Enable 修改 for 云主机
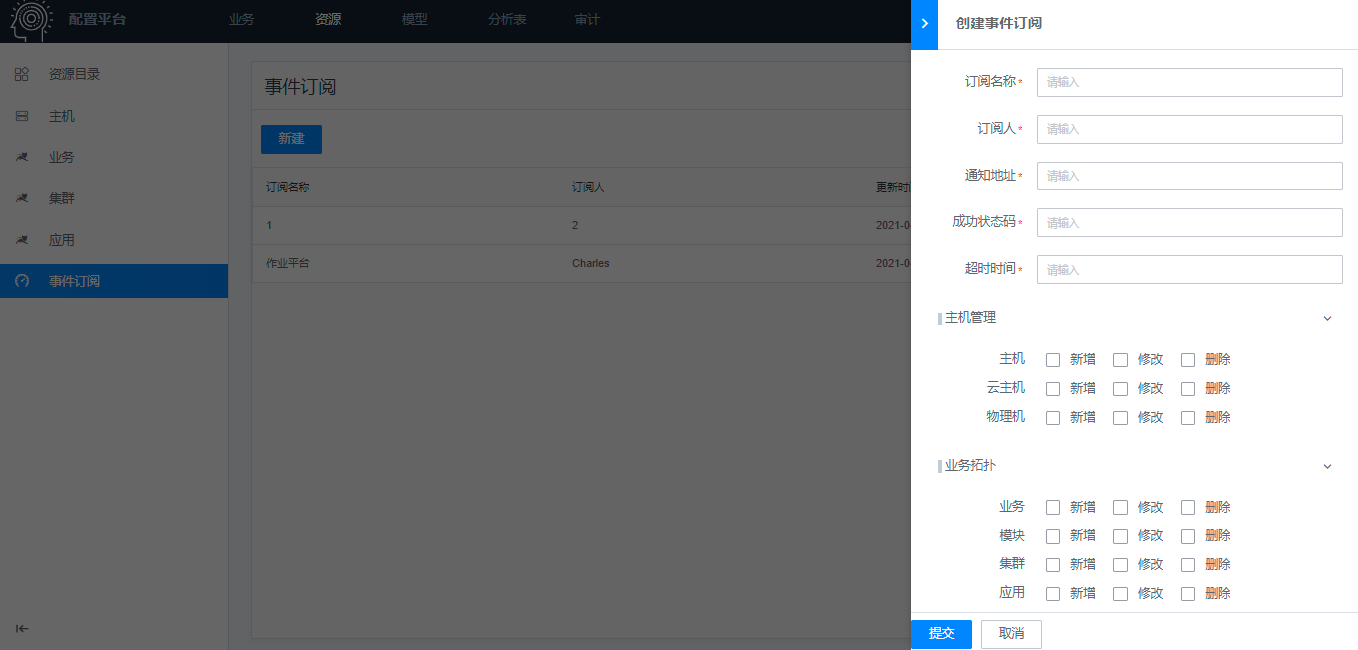The width and height of the screenshot is (1358, 650). (1120, 389)
